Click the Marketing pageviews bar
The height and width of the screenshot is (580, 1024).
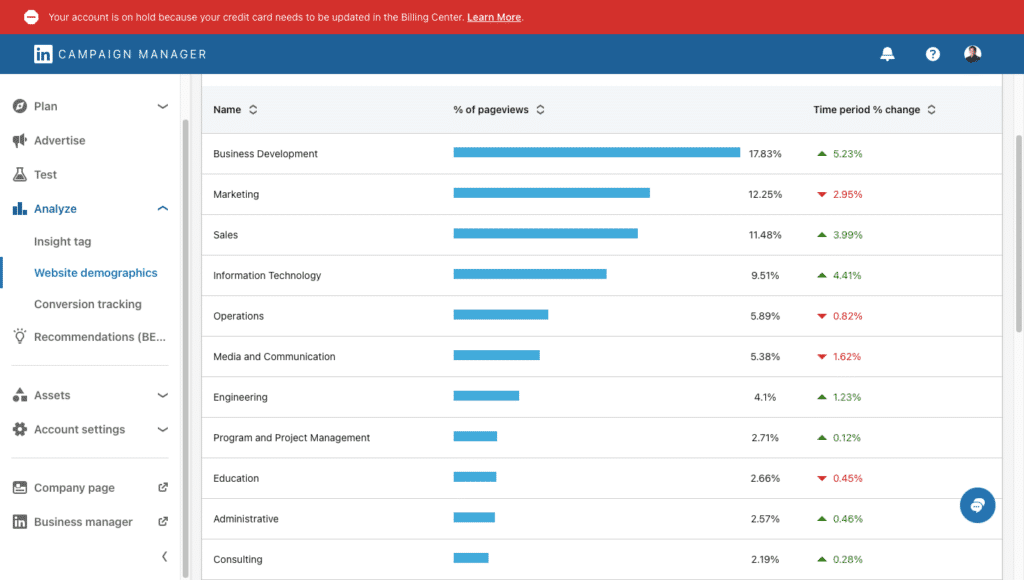pos(552,193)
